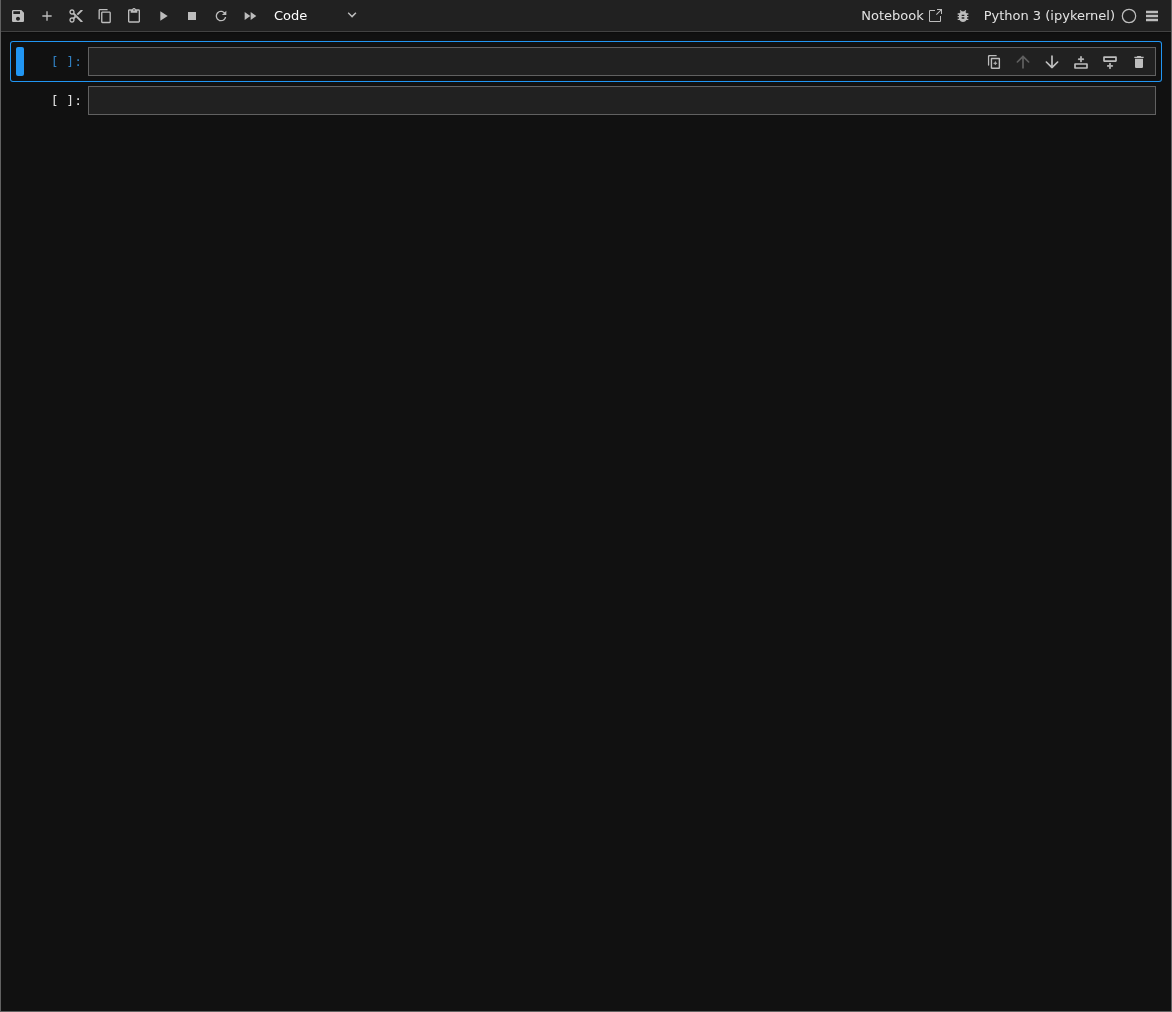The image size is (1172, 1012).
Task: Interrupt the kernel with the stop icon
Action: point(192,16)
